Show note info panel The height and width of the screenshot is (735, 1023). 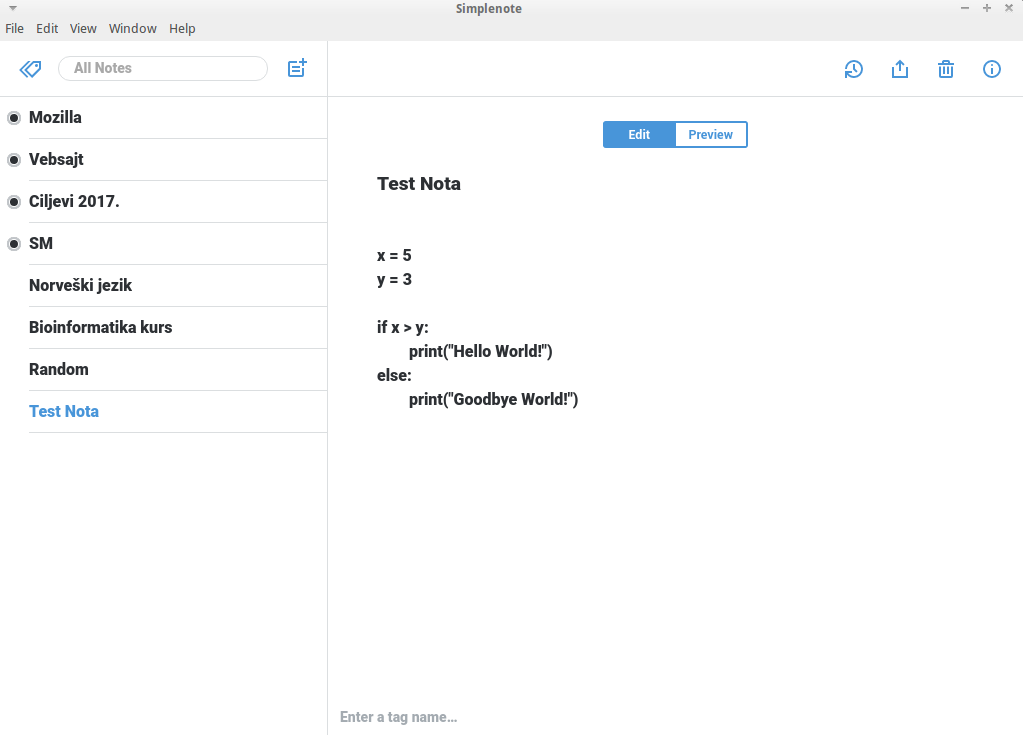pyautogui.click(x=991, y=69)
